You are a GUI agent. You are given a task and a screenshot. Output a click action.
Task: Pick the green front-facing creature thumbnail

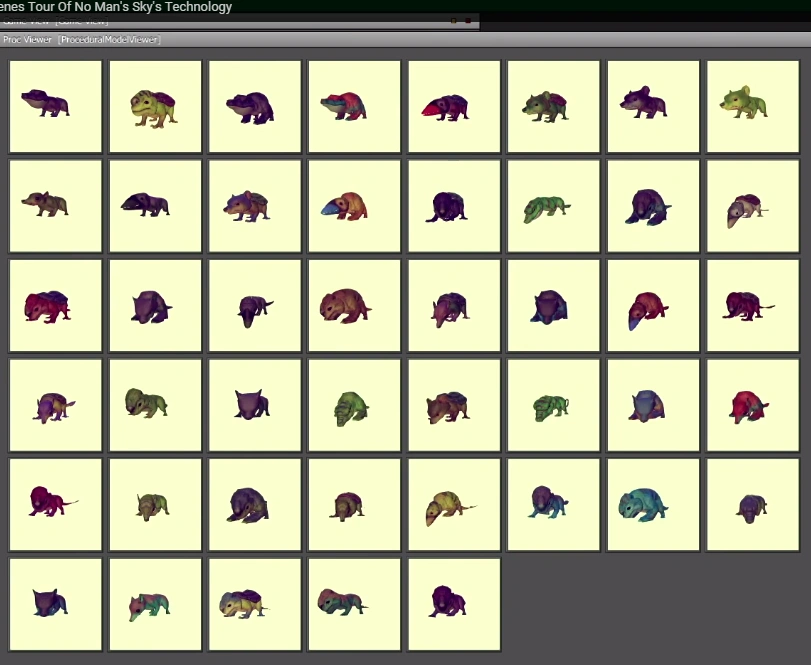pos(354,405)
